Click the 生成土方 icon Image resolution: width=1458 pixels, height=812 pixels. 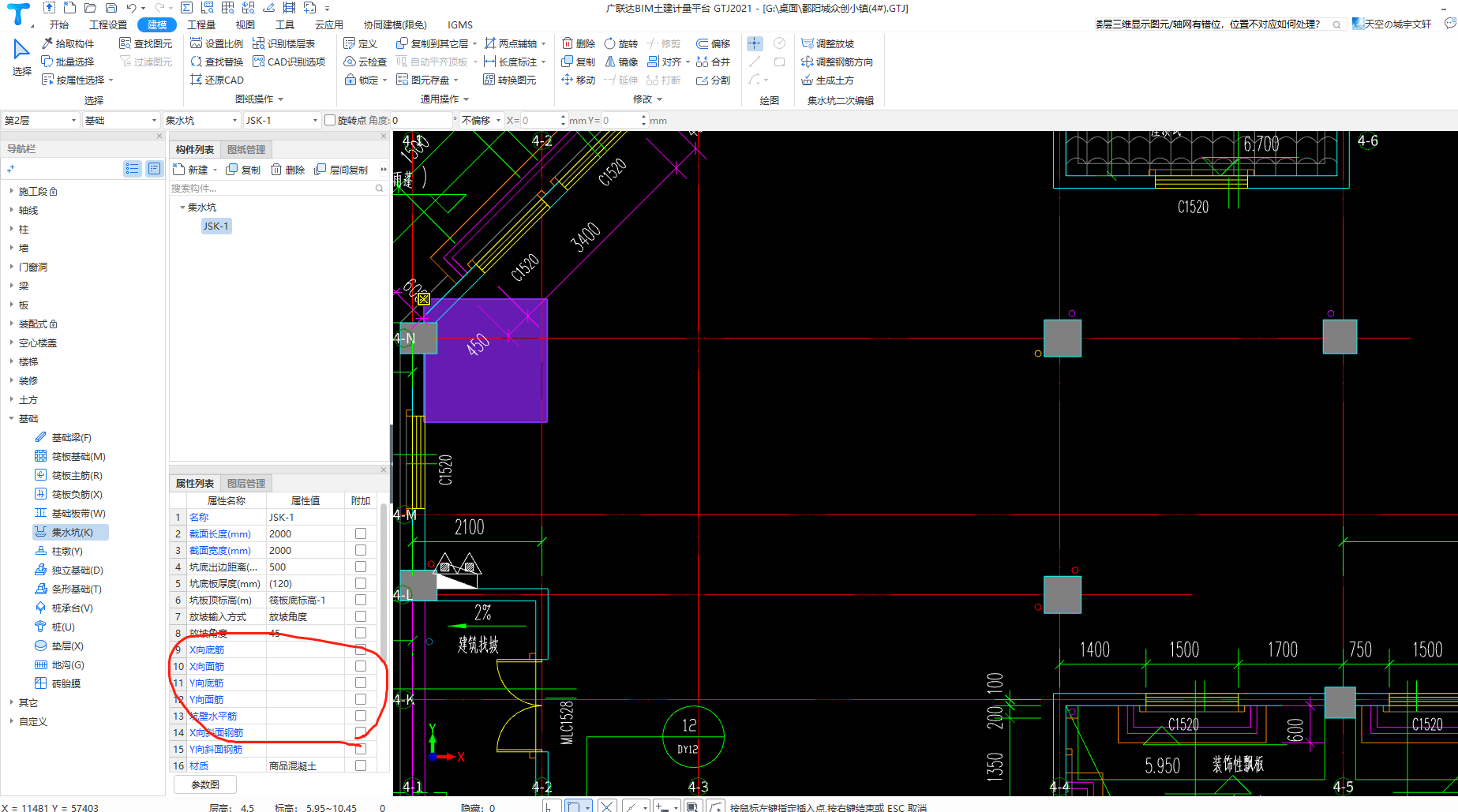pos(808,80)
